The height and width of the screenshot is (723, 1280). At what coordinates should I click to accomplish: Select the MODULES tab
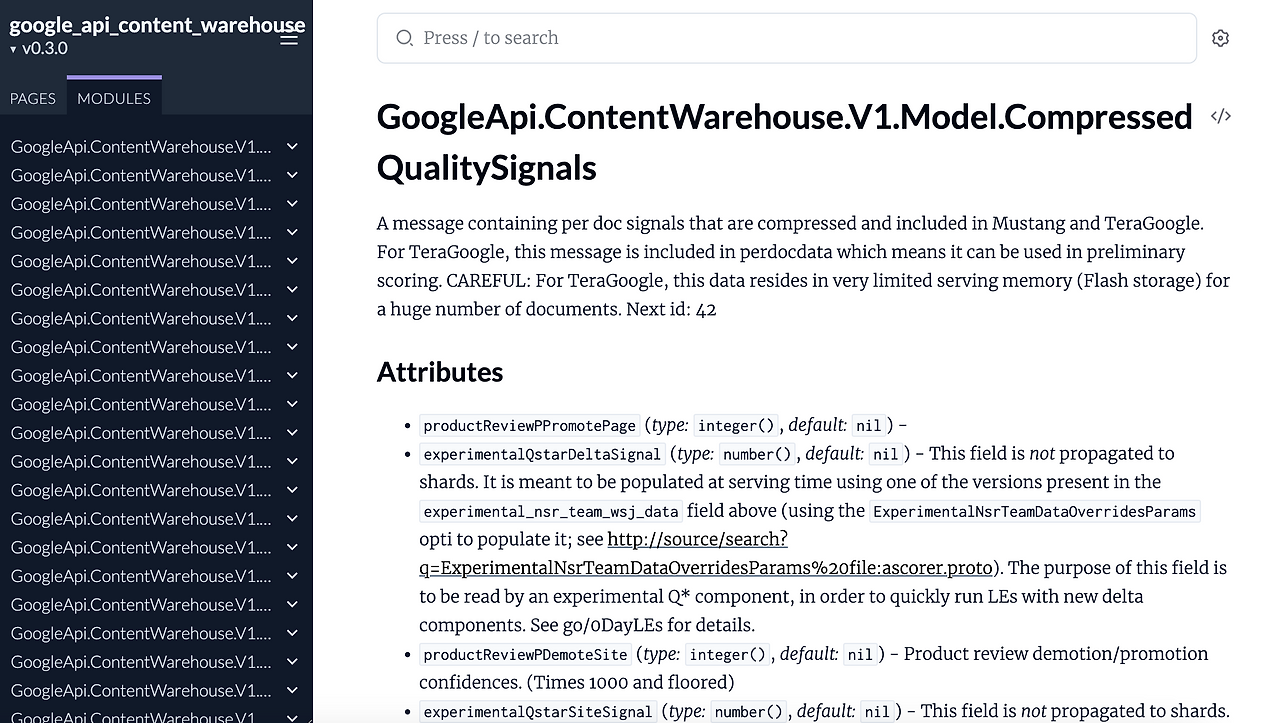(x=114, y=97)
